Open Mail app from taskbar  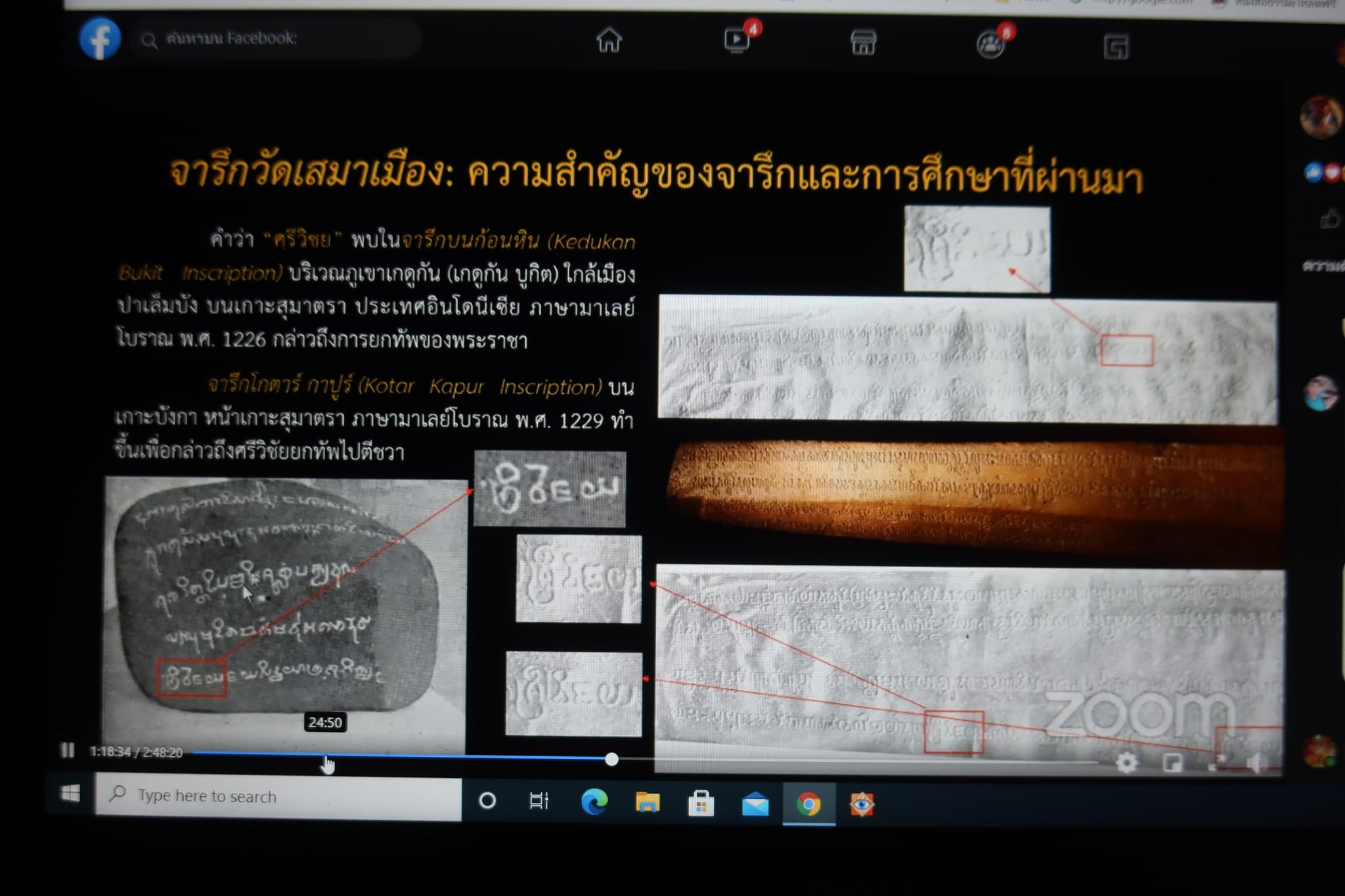tap(755, 804)
